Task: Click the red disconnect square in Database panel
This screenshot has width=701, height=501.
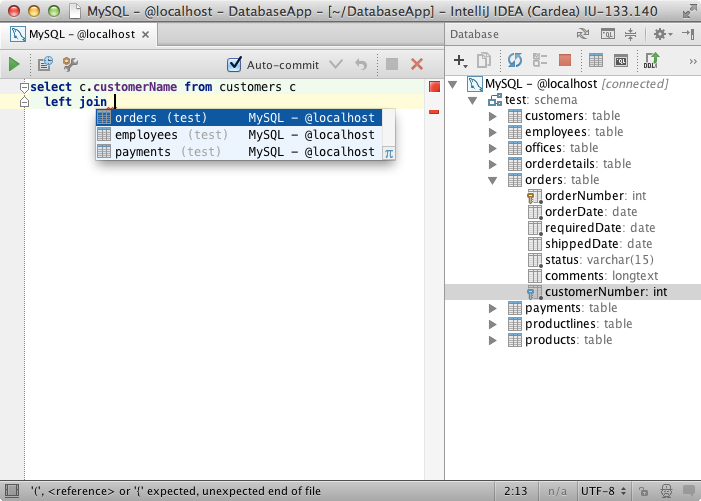Action: tap(565, 60)
